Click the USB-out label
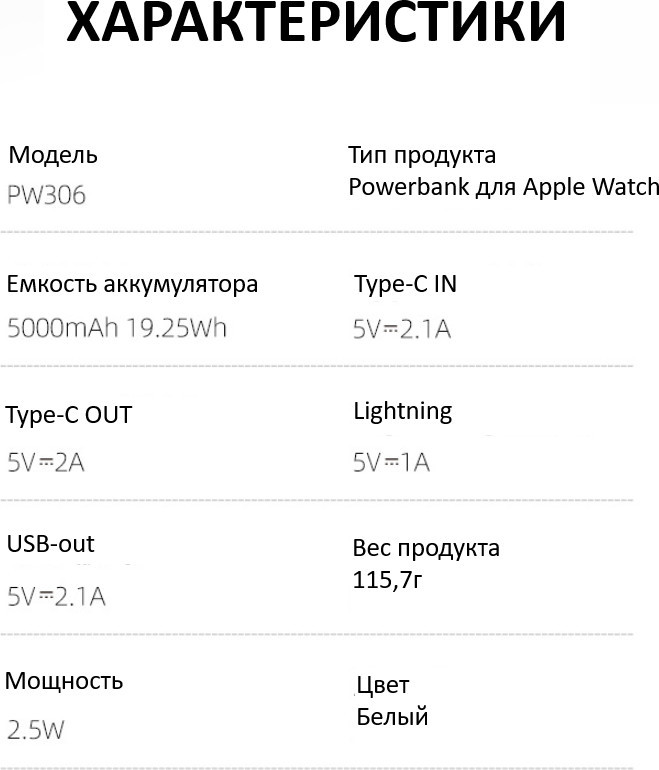The width and height of the screenshot is (659, 770). point(51,544)
